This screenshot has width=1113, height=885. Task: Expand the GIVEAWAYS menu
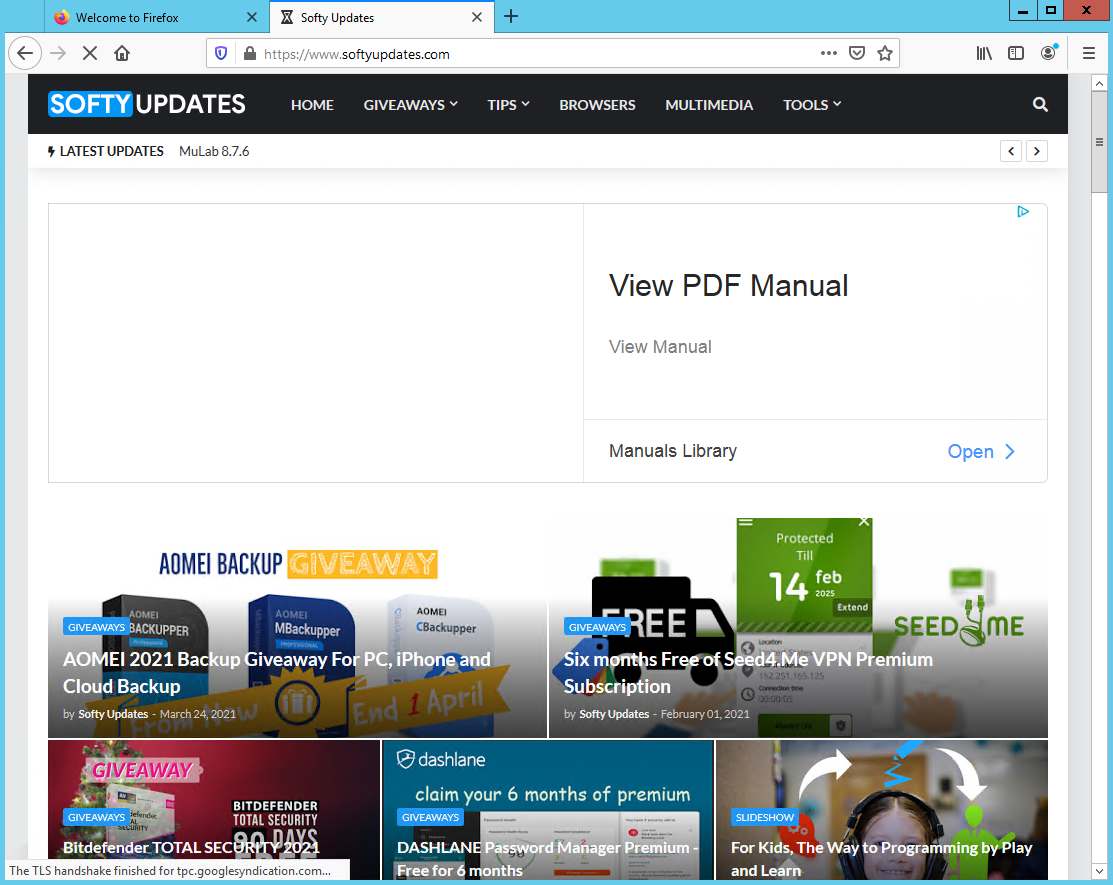410,104
